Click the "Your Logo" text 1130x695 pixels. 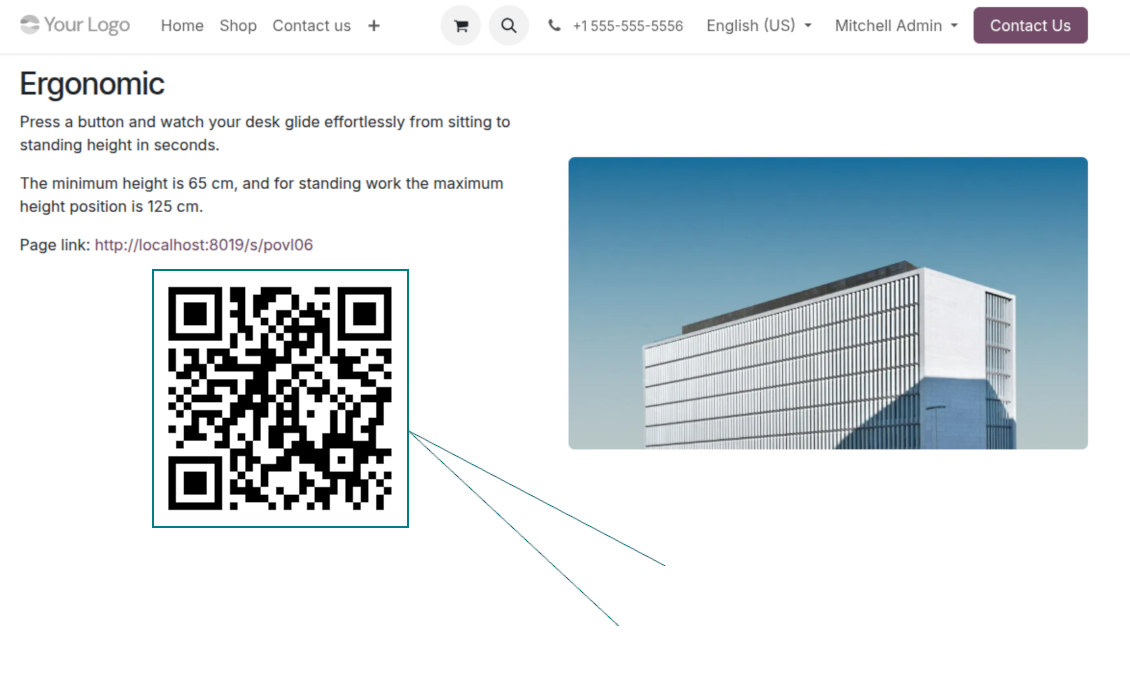pos(87,25)
